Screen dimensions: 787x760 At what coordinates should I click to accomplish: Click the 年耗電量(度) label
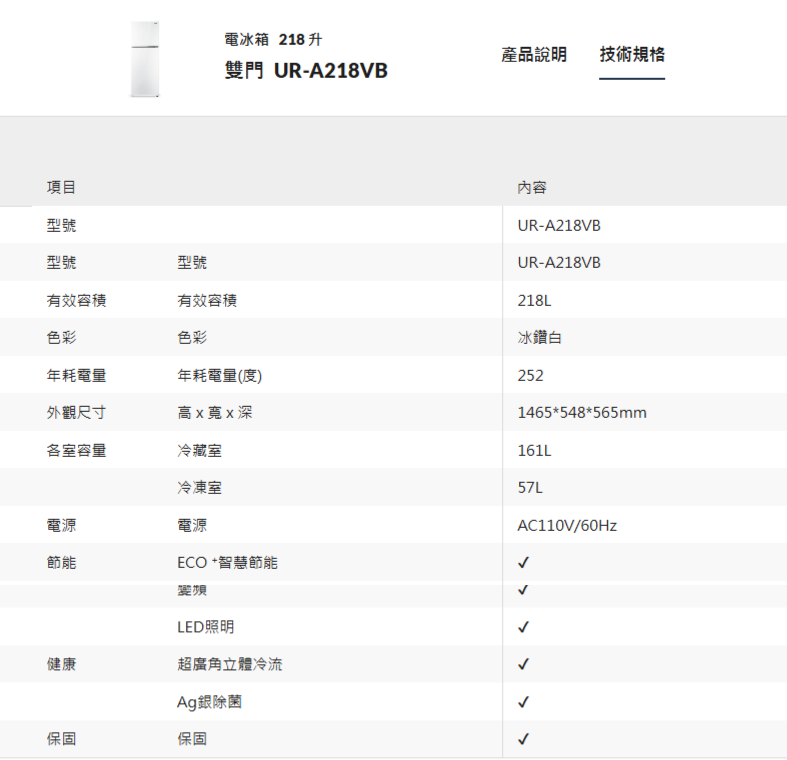(x=220, y=375)
